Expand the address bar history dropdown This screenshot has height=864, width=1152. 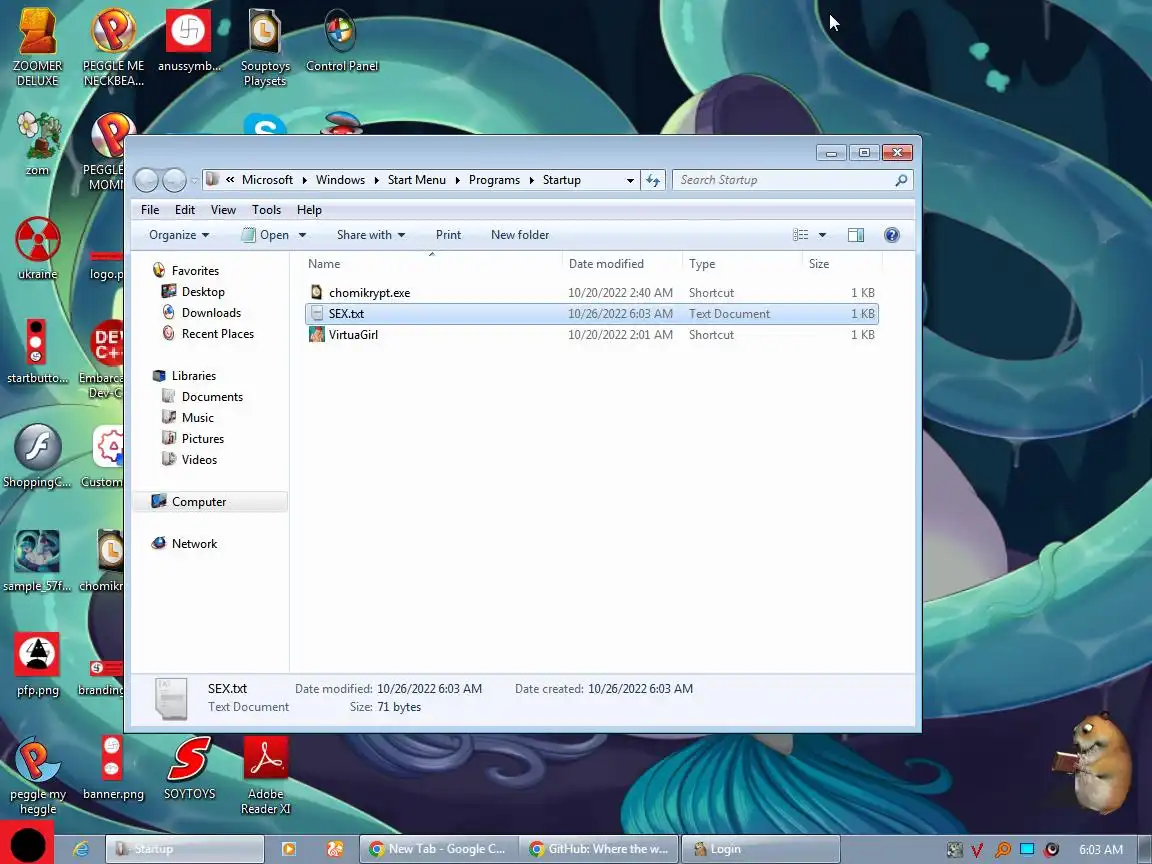(x=630, y=180)
